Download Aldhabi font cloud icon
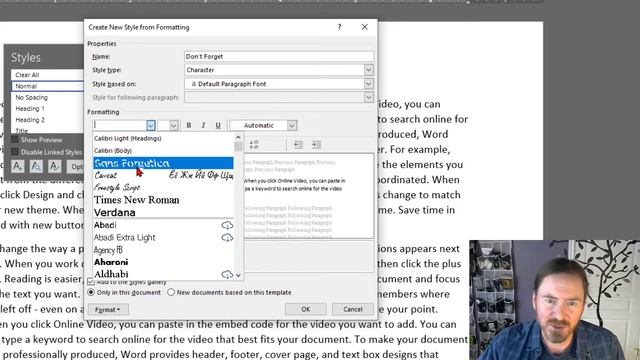This screenshot has width=640, height=360. pos(227,274)
